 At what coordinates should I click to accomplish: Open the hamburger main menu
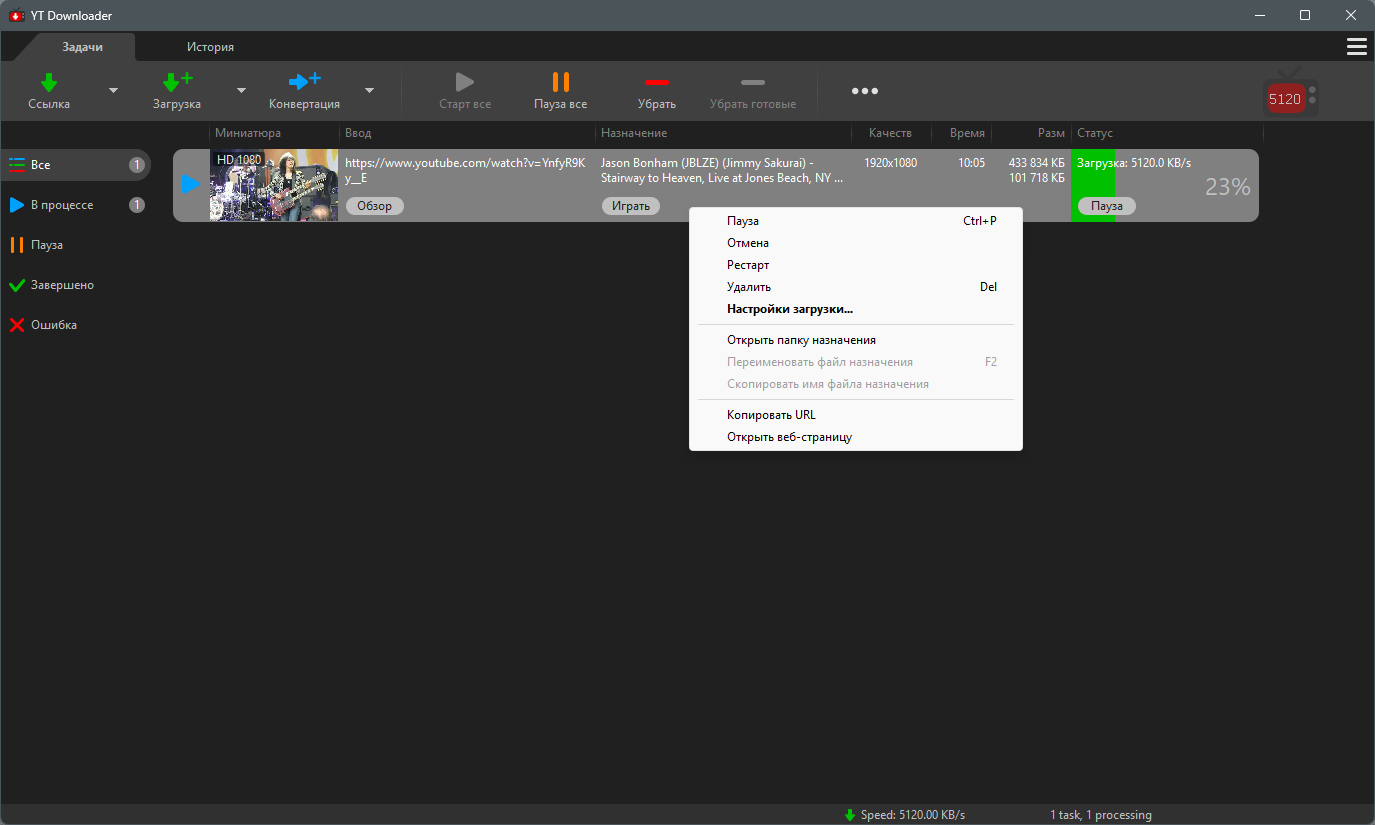pos(1357,47)
